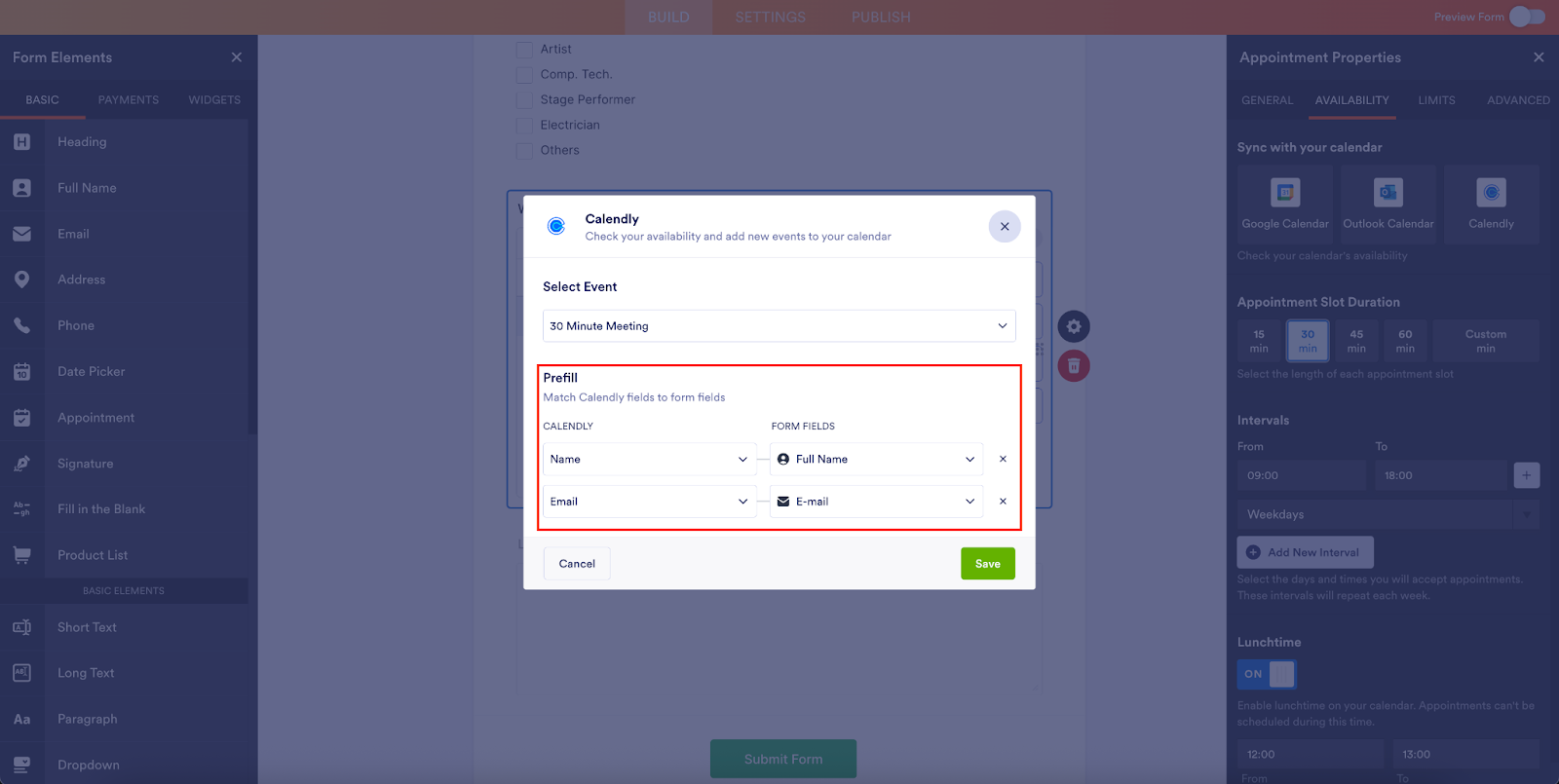Check the Electrician checkbox

coord(524,125)
